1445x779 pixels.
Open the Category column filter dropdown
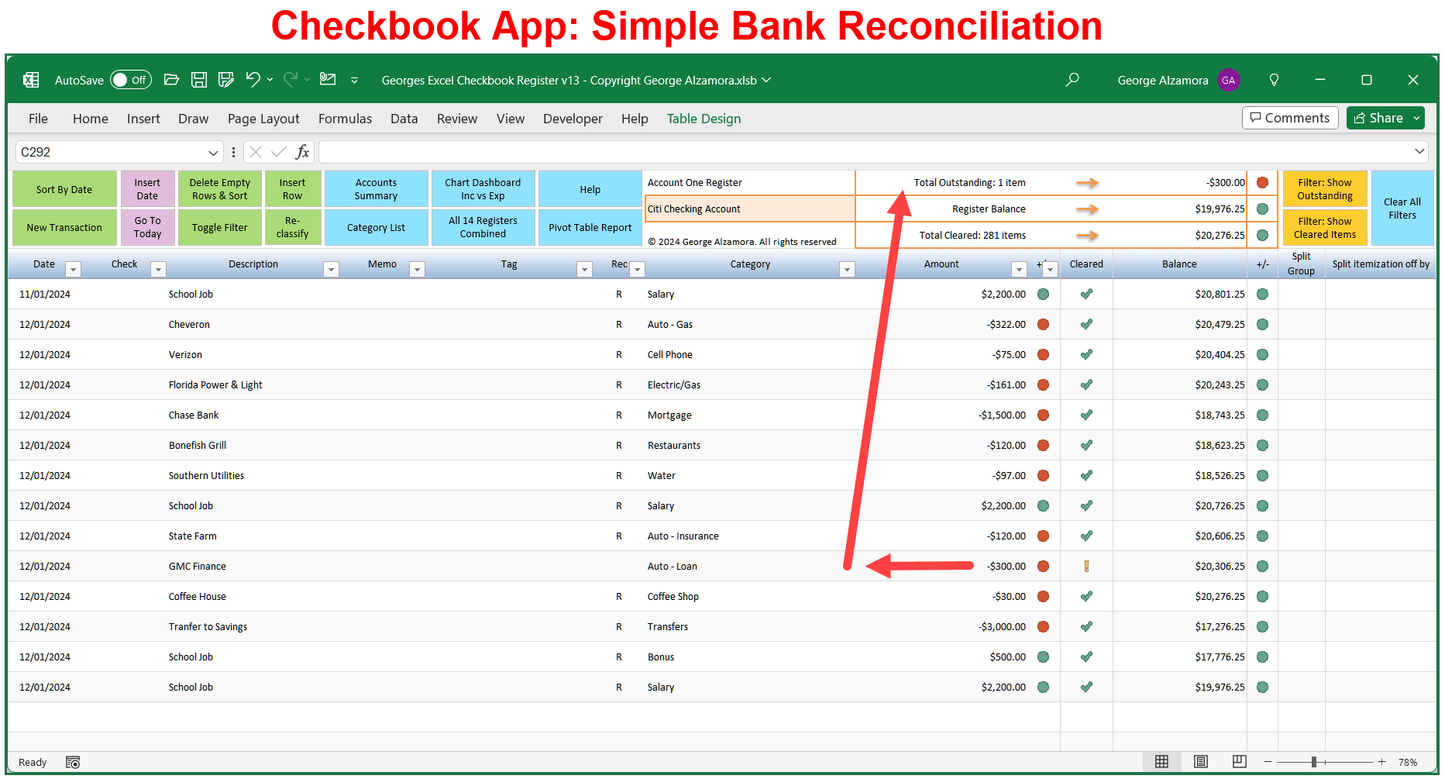pos(847,269)
